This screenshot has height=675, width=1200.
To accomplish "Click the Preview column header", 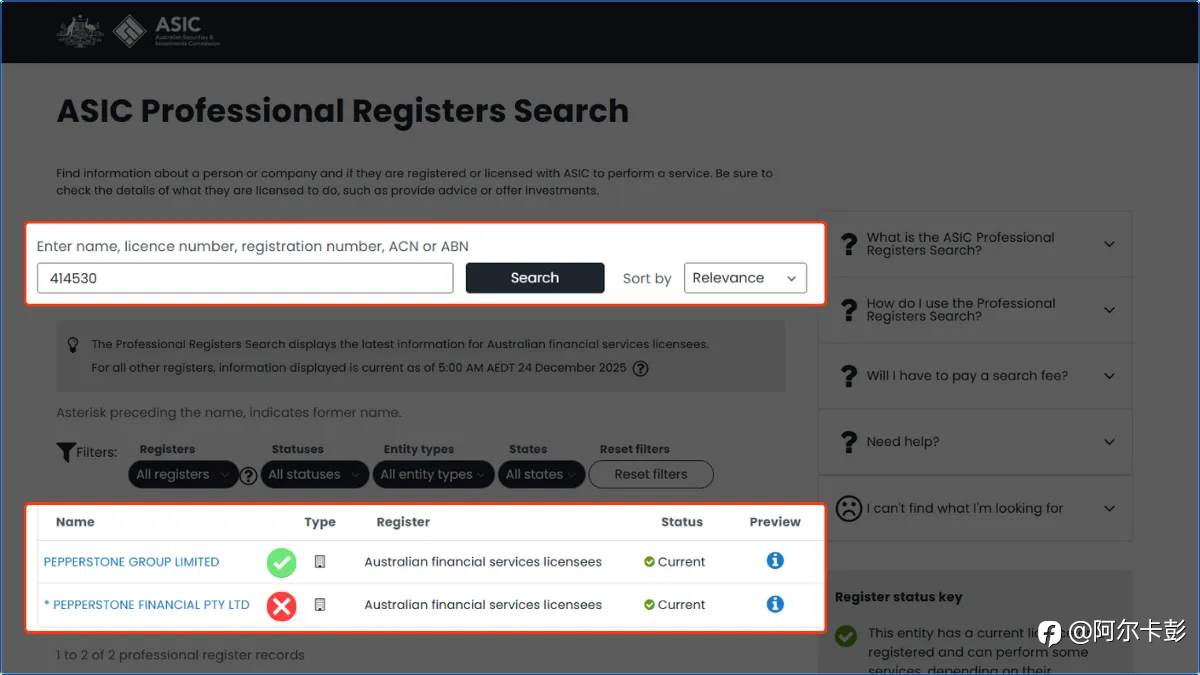I will click(x=775, y=522).
